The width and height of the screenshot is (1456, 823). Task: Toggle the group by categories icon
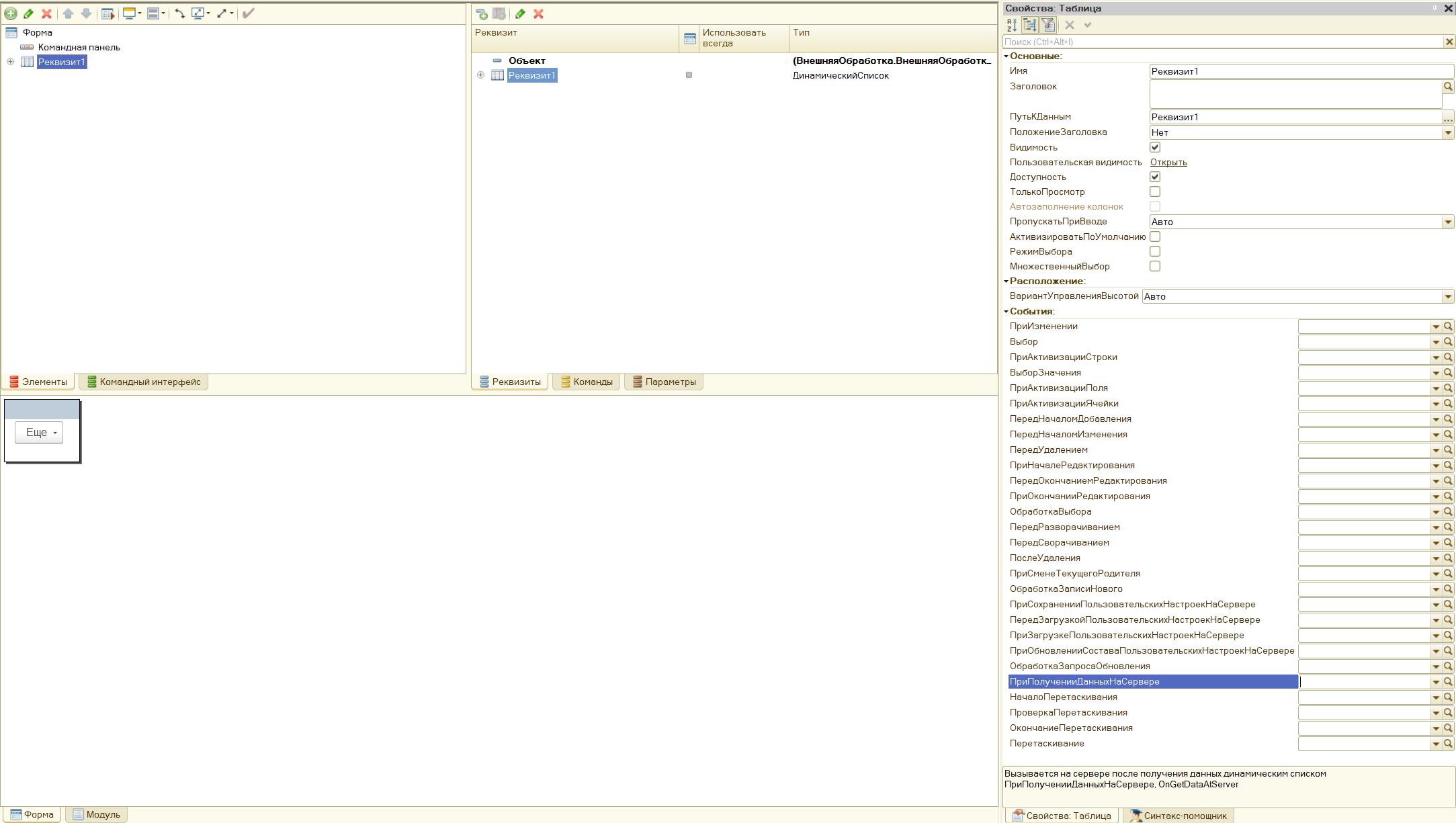click(1030, 26)
